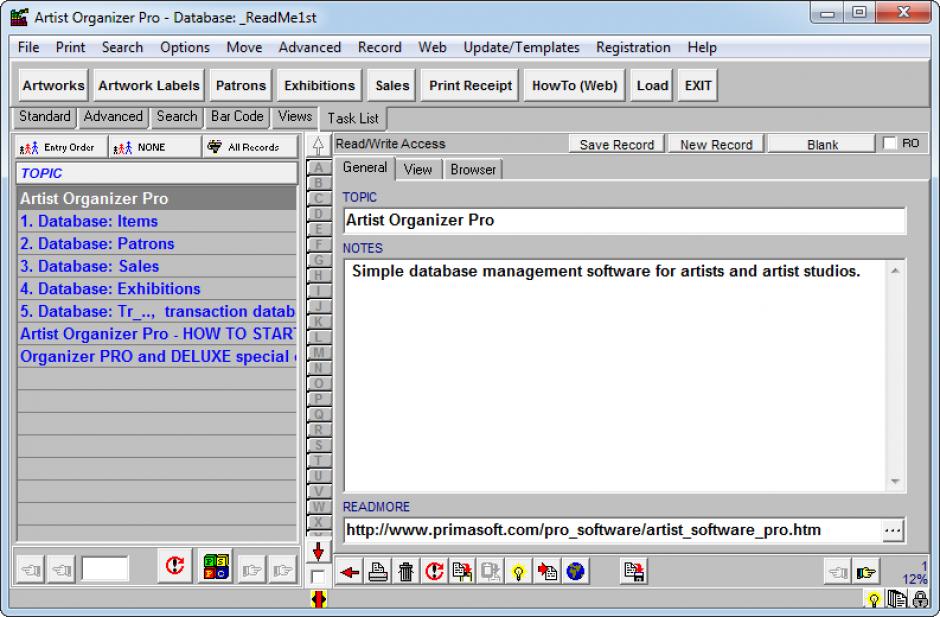
Task: Click the red down-arrow below the alphabet index
Action: (318, 551)
